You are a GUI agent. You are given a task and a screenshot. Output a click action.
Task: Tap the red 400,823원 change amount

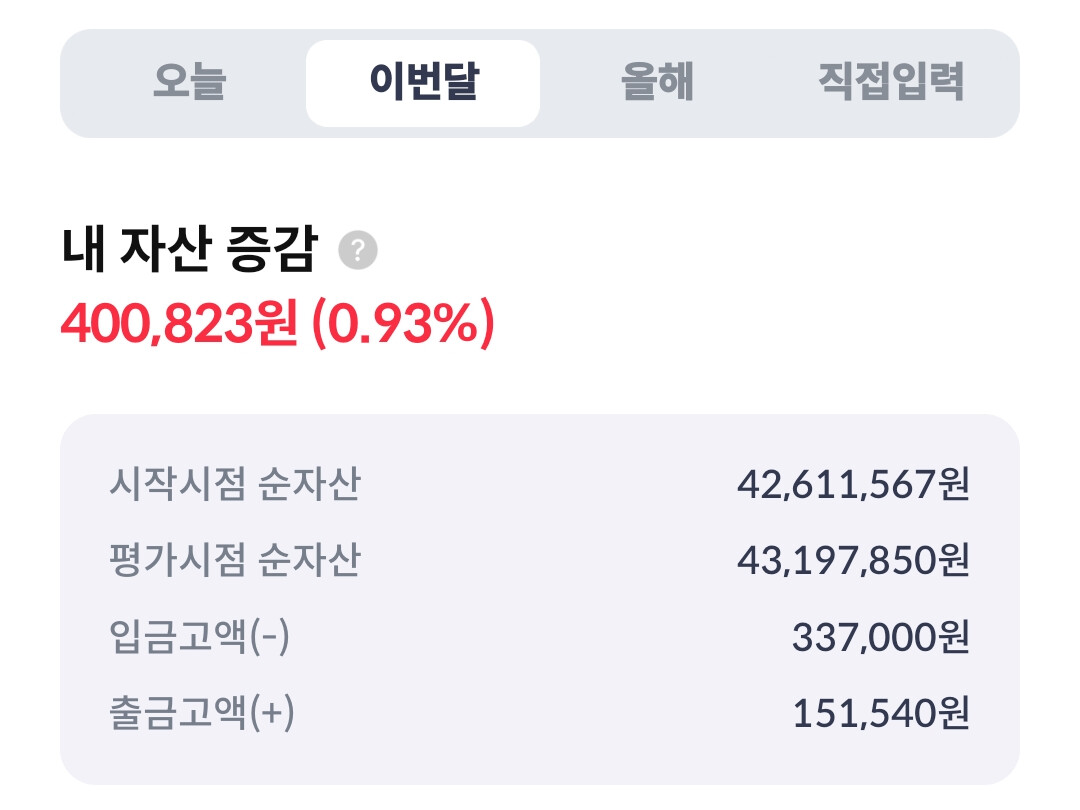(179, 323)
